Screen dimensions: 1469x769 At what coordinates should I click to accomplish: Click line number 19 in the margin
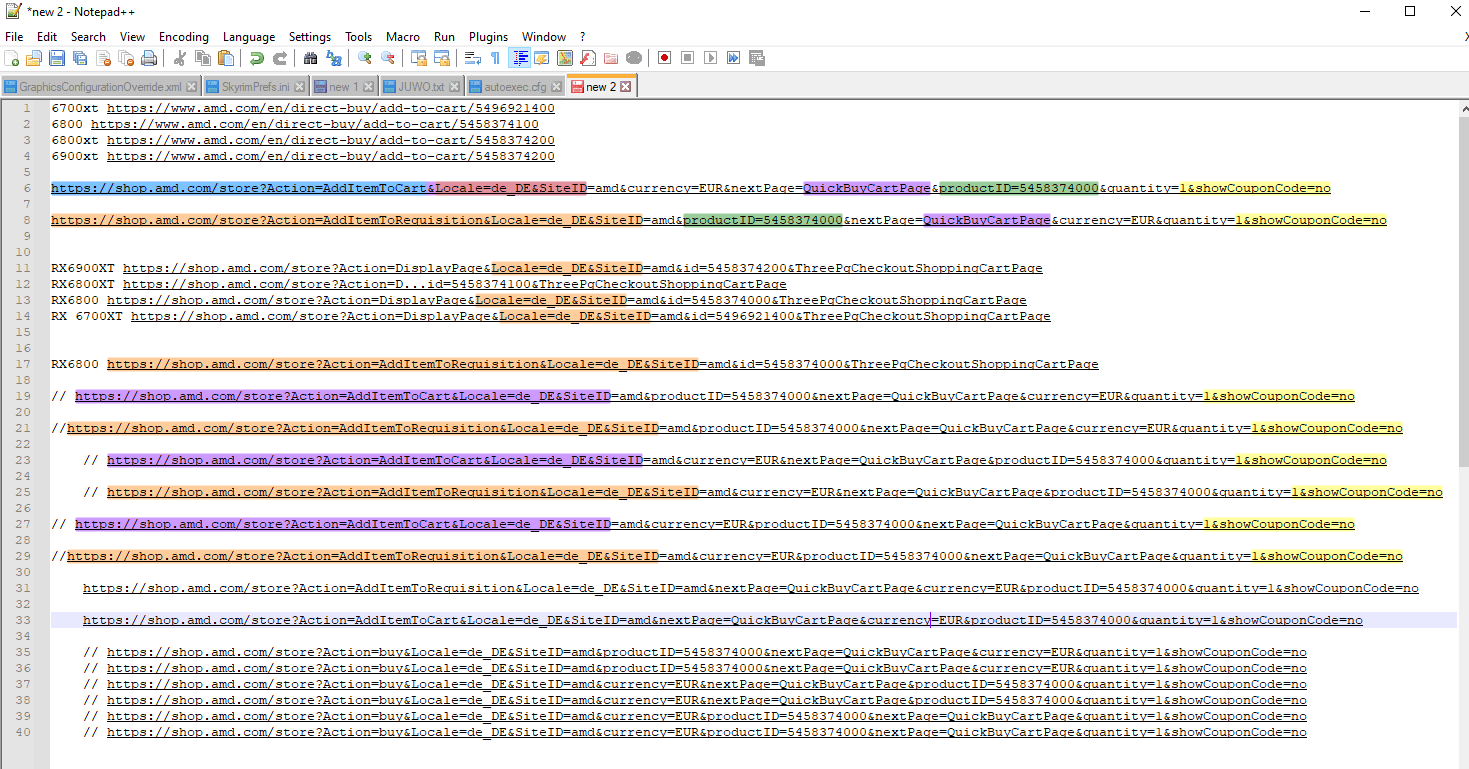click(24, 396)
